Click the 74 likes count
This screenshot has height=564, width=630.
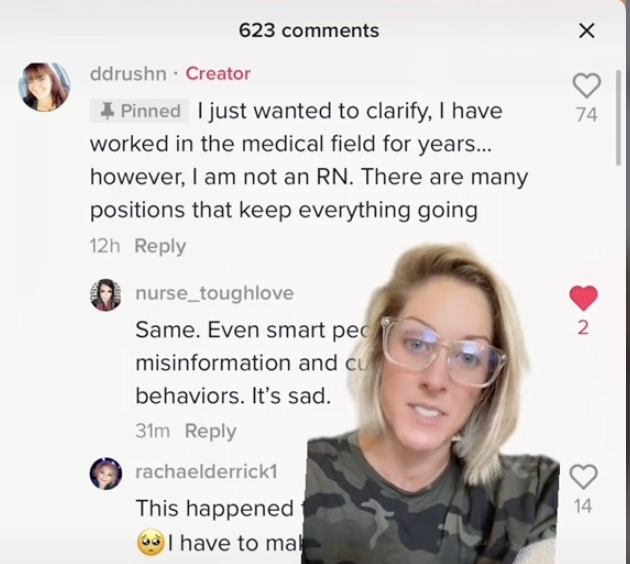(587, 114)
